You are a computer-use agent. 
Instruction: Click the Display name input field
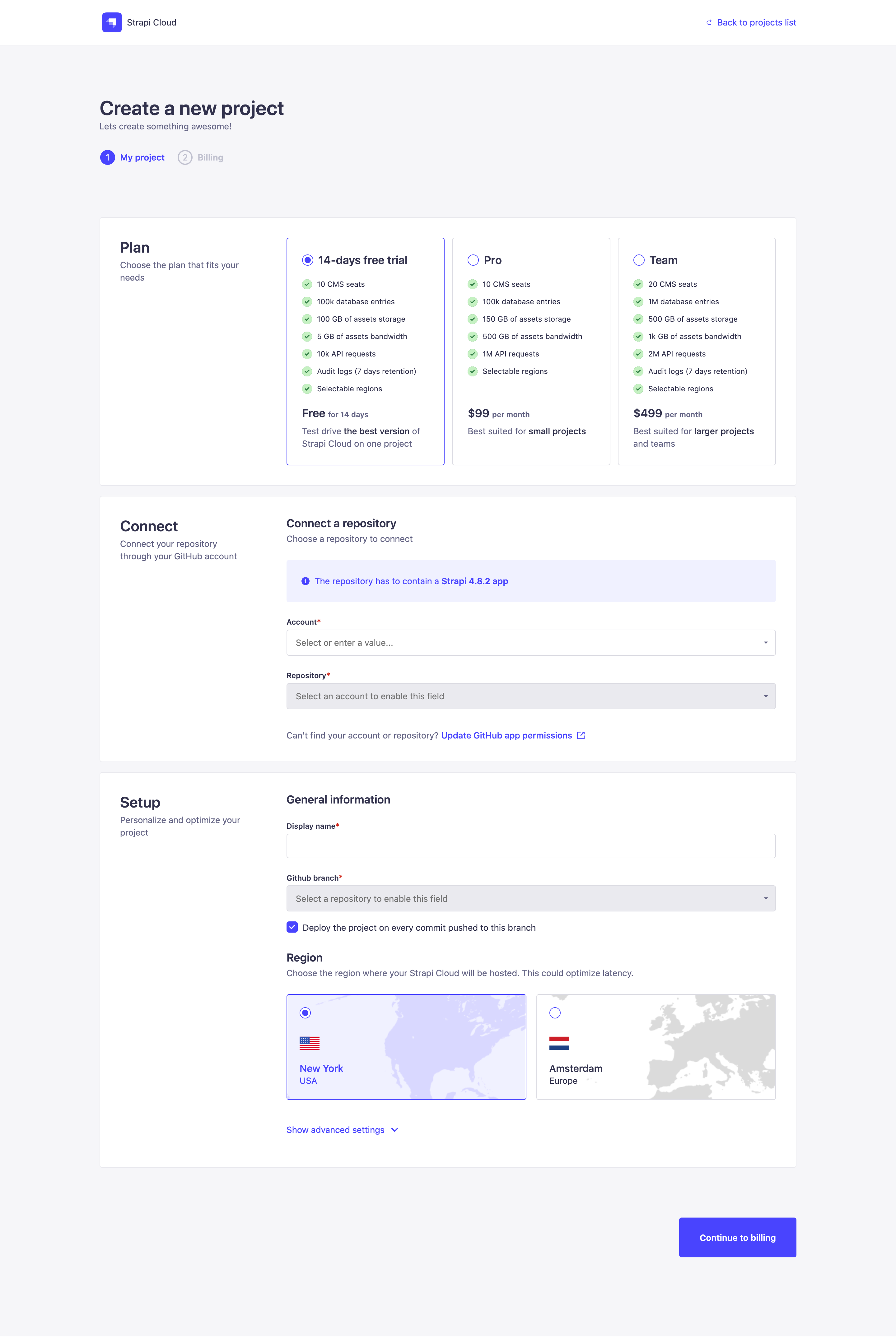(x=531, y=846)
